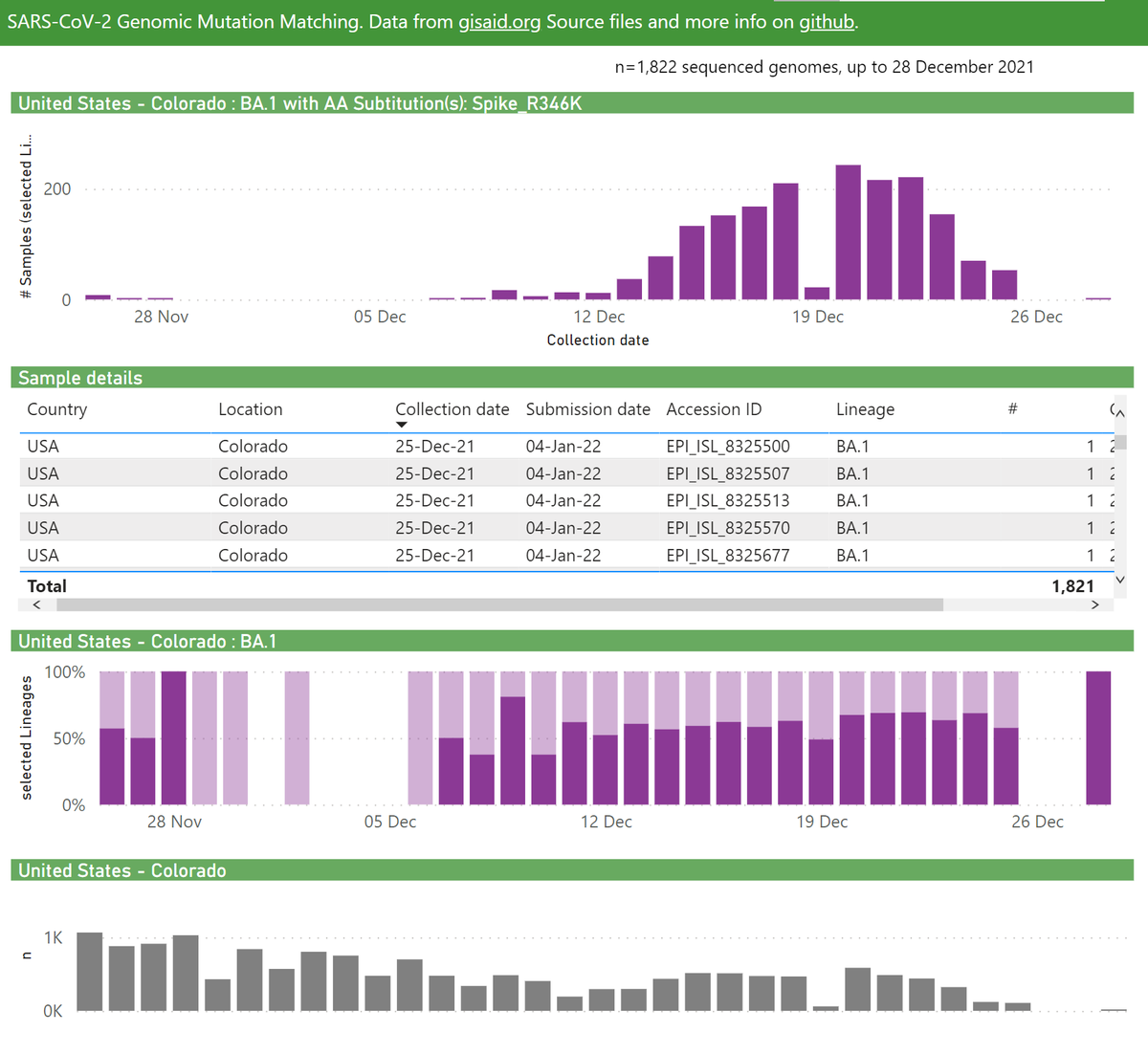1148x1054 pixels.
Task: Click USA in the EPI_ISL_8325677 row
Action: coord(43,555)
